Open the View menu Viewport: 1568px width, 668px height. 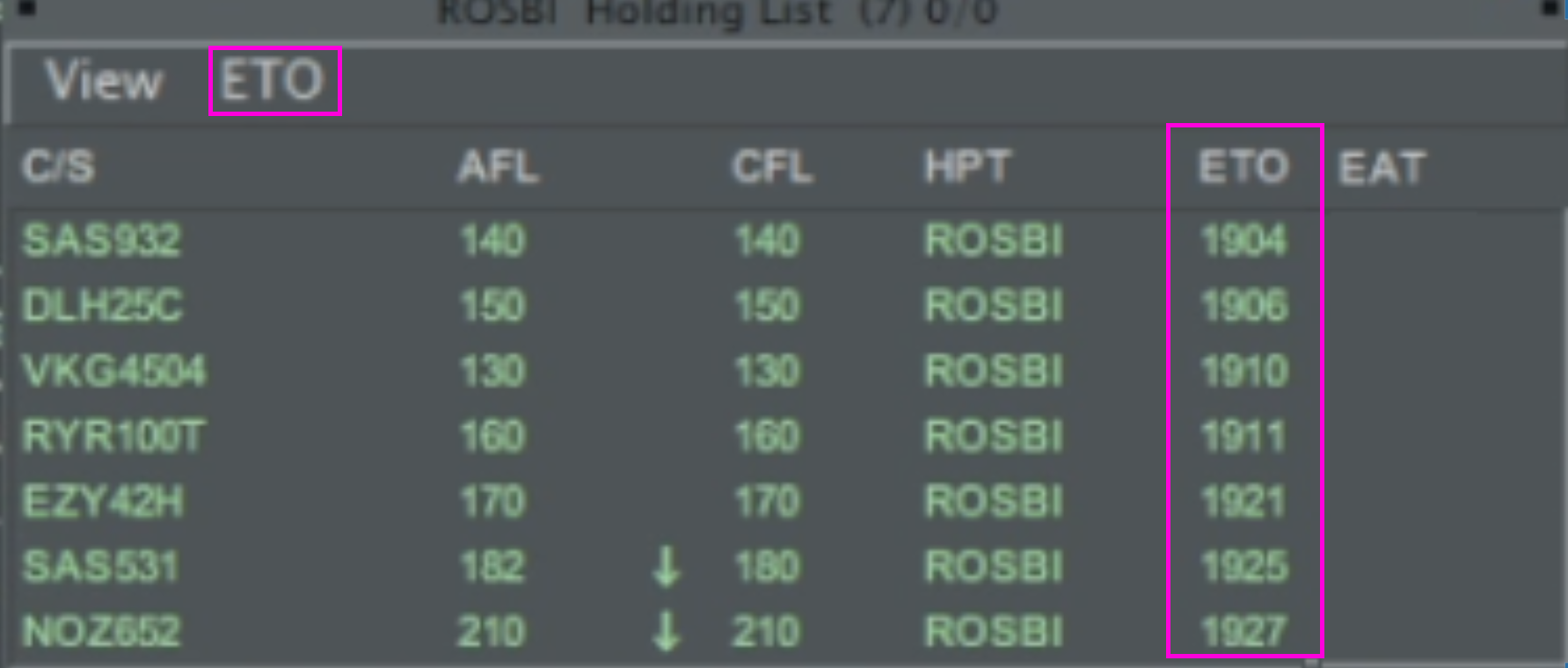pos(104,81)
